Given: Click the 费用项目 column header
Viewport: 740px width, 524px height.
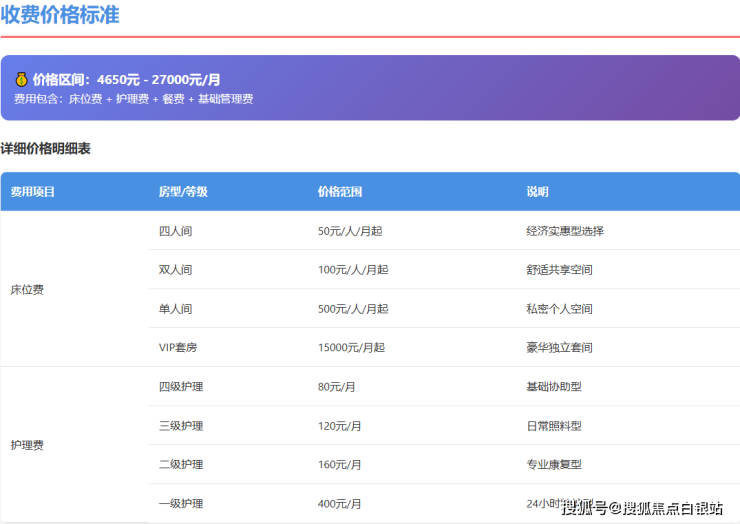Looking at the screenshot, I should click(33, 192).
